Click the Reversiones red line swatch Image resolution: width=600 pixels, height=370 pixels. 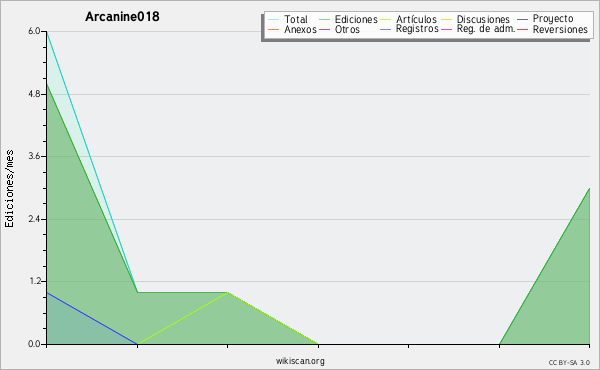click(522, 29)
